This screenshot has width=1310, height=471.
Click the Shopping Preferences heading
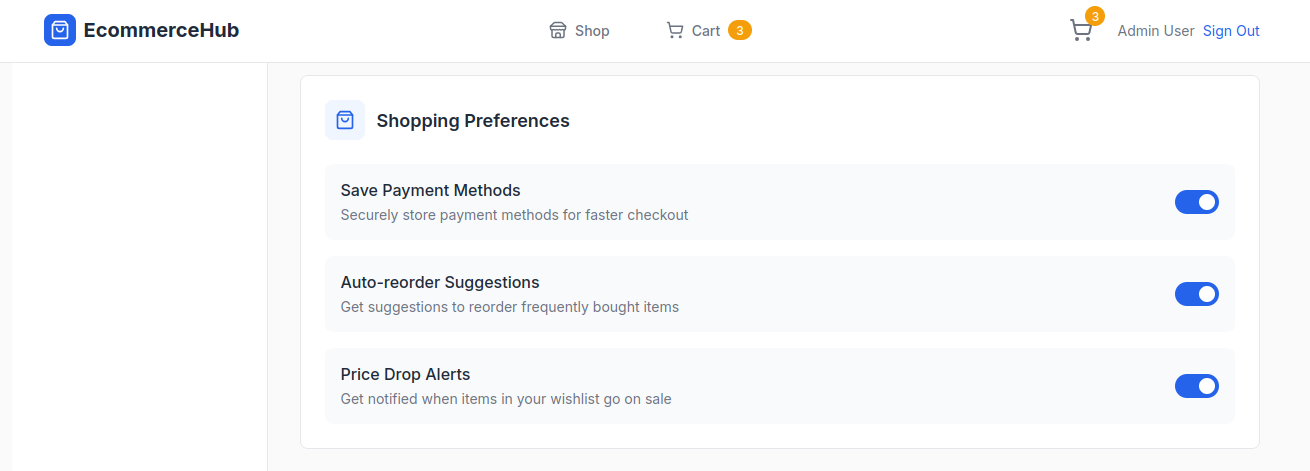pyautogui.click(x=473, y=121)
